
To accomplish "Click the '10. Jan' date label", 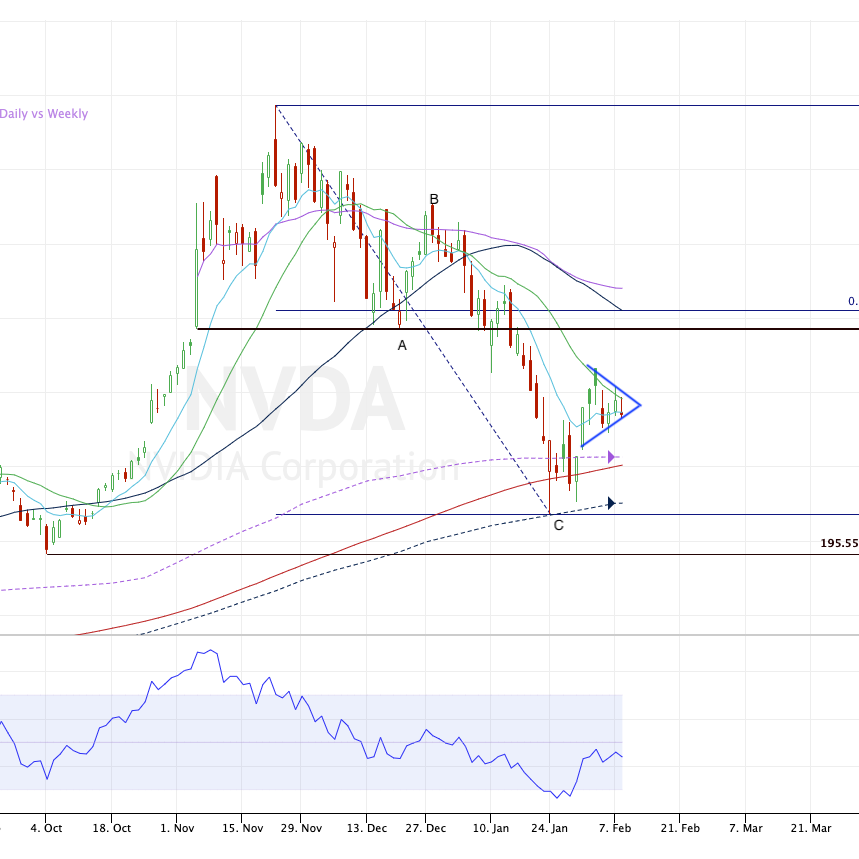I will click(490, 829).
